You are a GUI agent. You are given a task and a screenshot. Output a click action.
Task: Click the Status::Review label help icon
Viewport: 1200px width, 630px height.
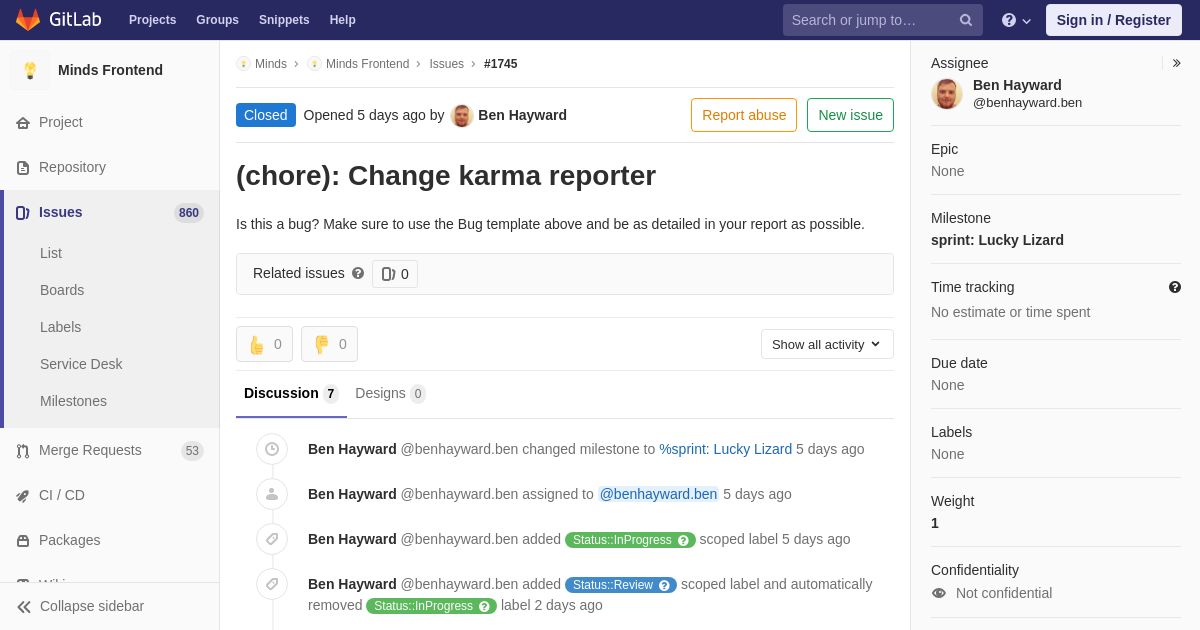(x=664, y=585)
